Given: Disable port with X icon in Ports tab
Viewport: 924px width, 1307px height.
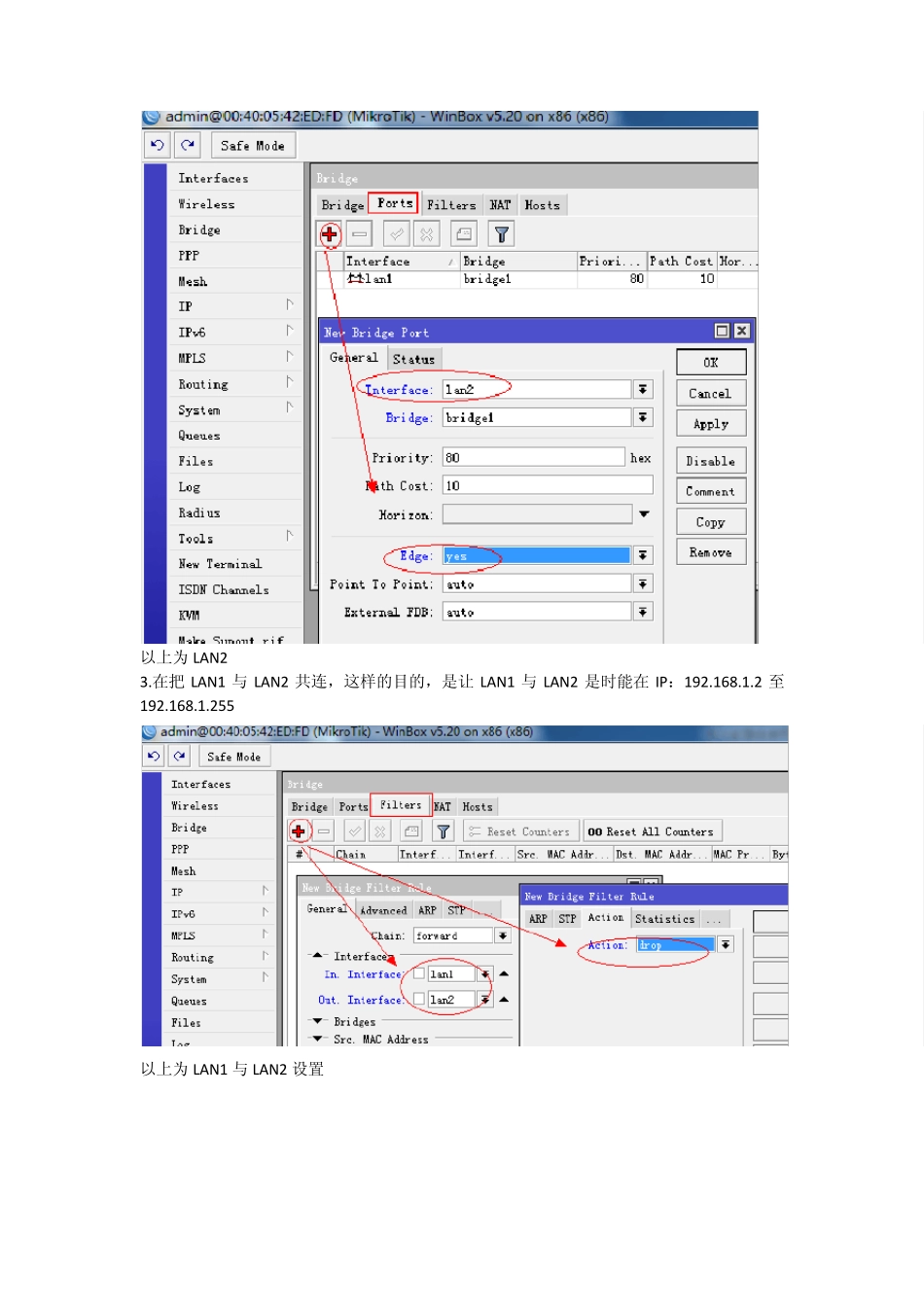Looking at the screenshot, I should coord(427,234).
